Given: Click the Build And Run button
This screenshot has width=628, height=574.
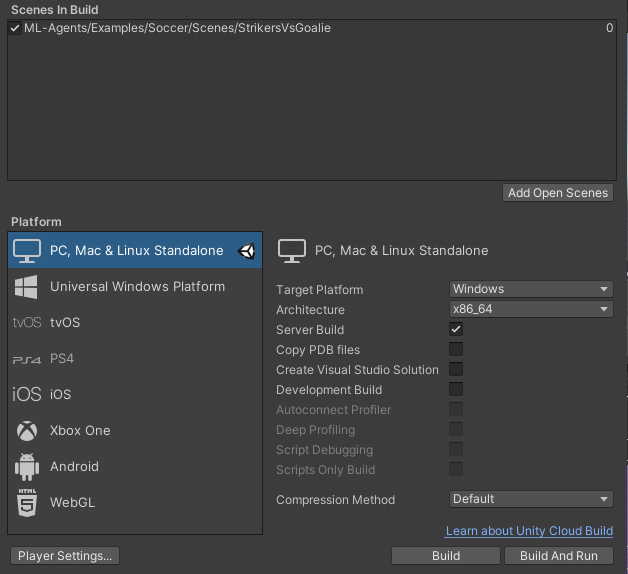Looking at the screenshot, I should 559,556.
